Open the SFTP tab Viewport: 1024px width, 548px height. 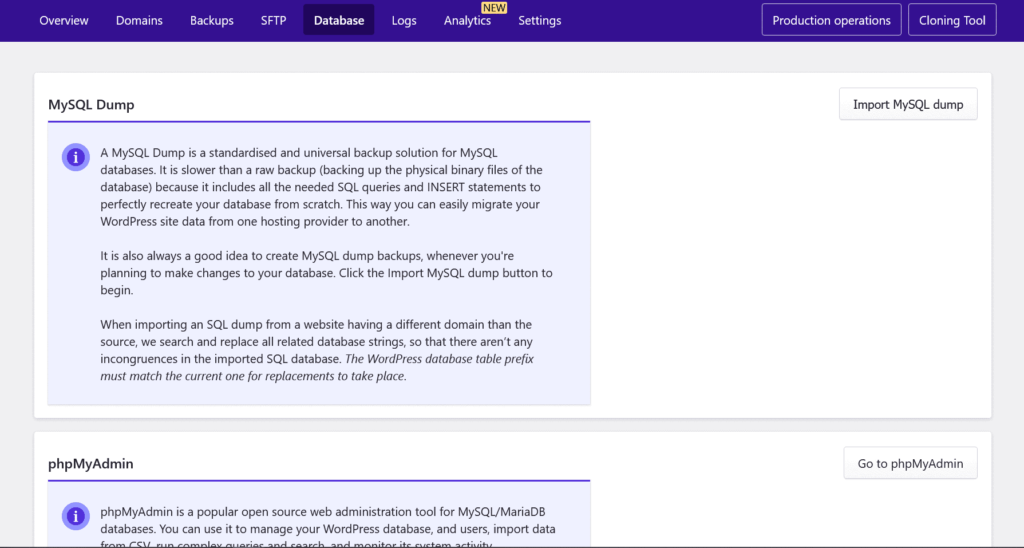pos(274,20)
